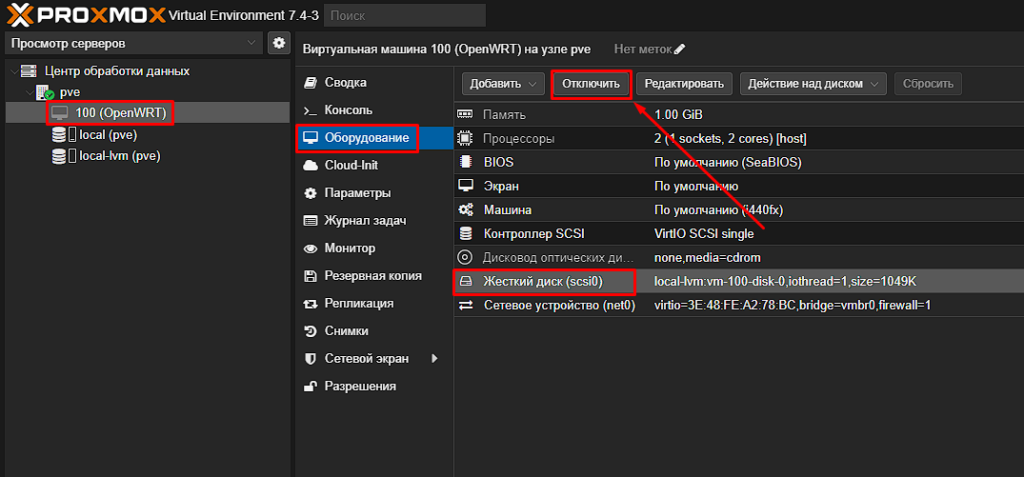This screenshot has height=477, width=1024.
Task: Open the Действие над диском dropdown
Action: click(x=813, y=84)
